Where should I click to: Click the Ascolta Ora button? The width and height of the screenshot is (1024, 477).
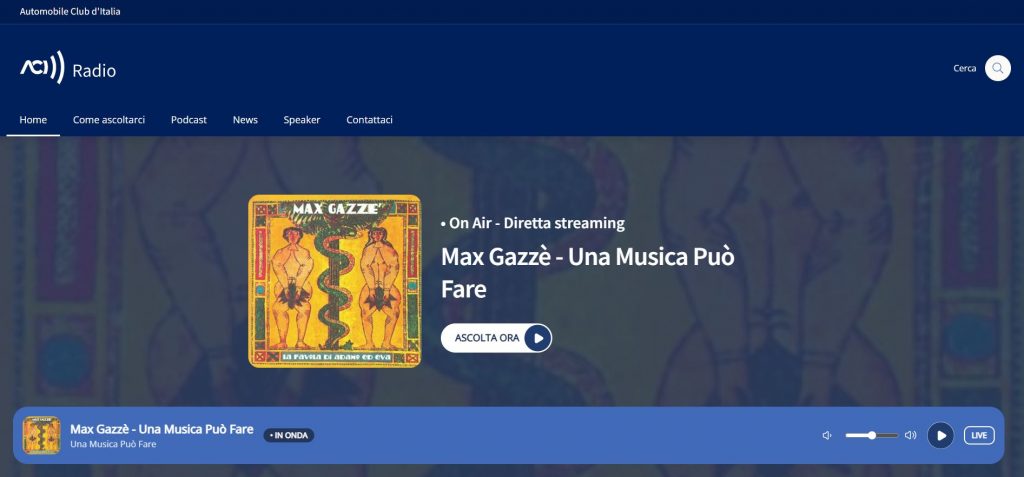[496, 338]
